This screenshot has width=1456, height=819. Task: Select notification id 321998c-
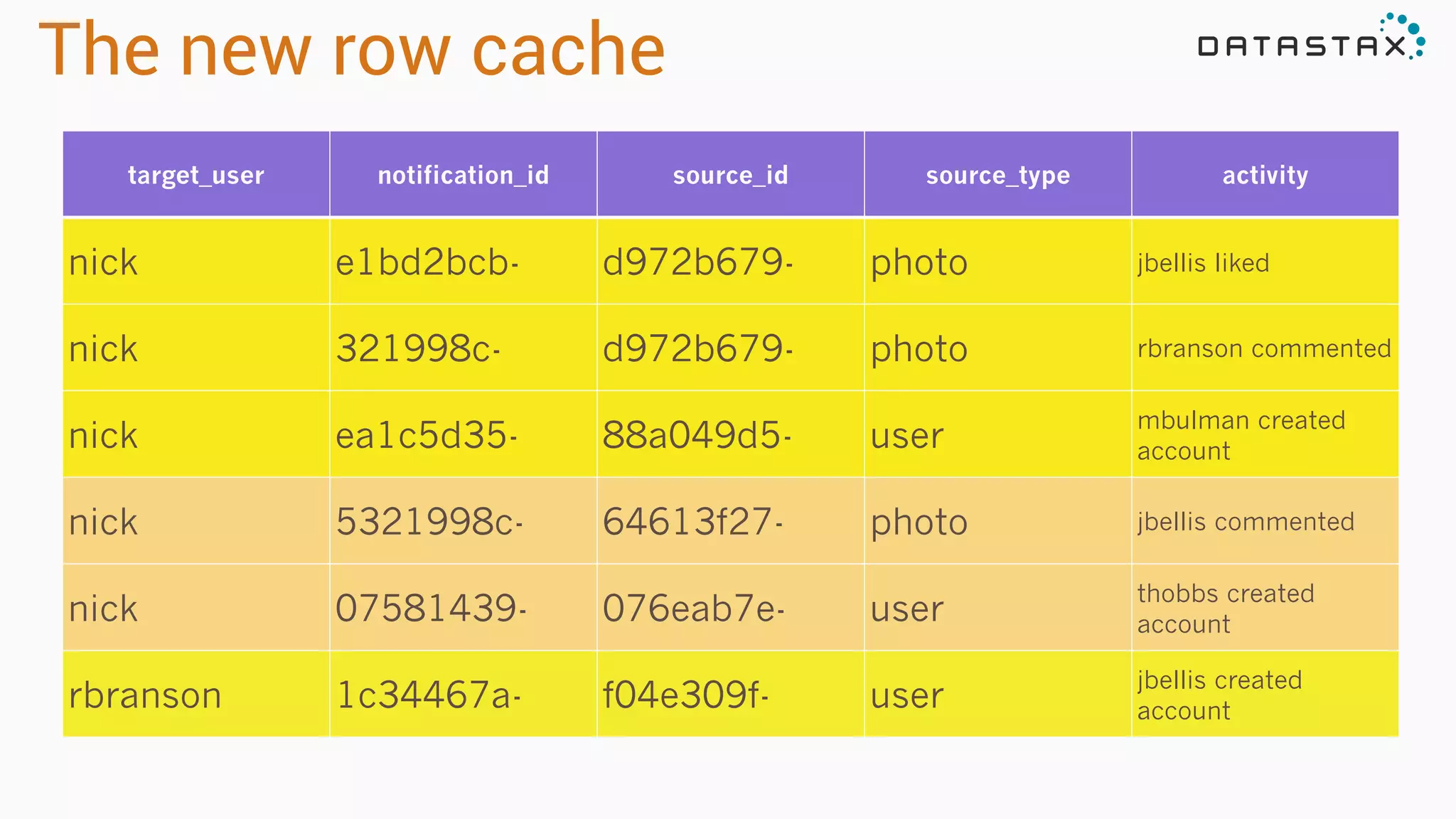click(418, 349)
